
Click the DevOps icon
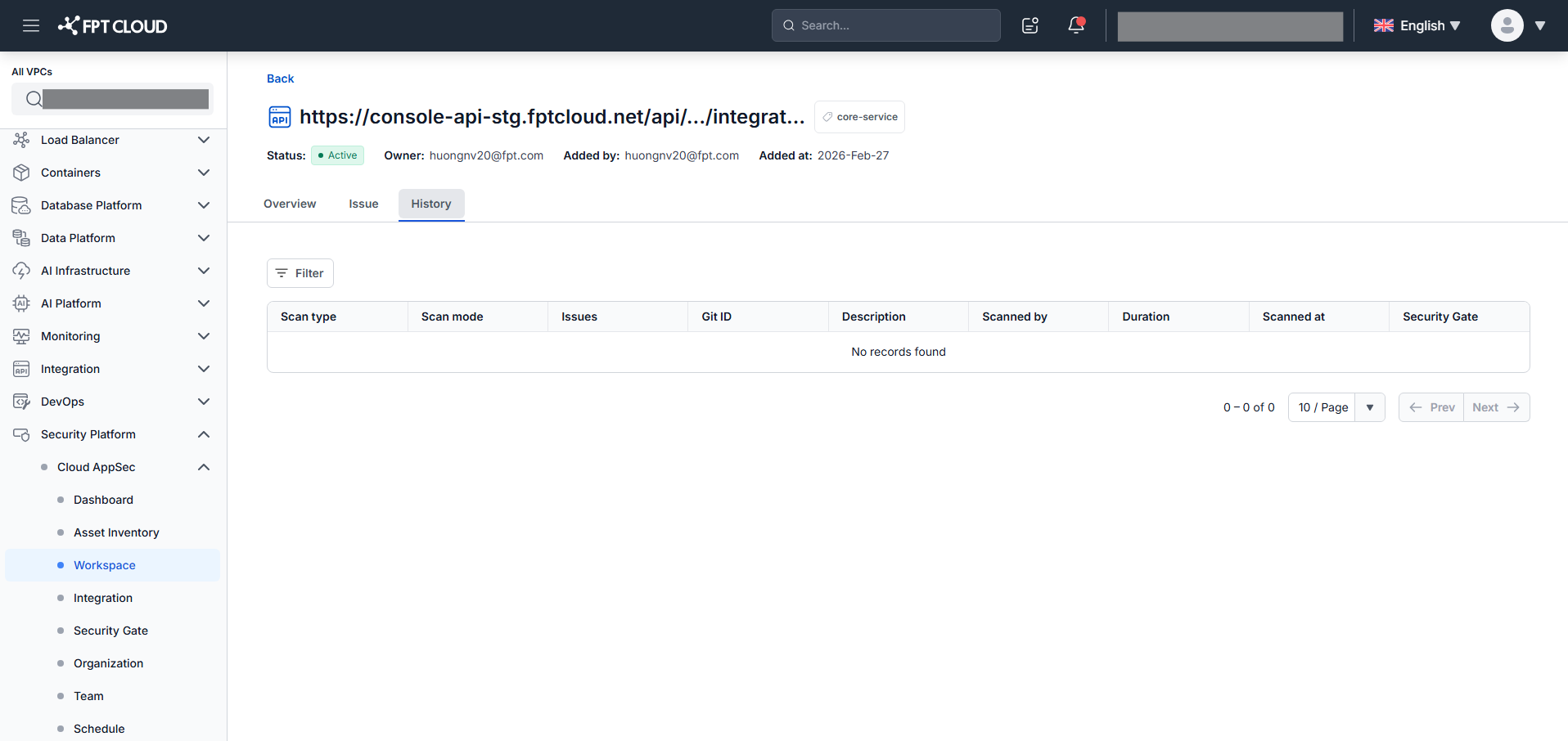(21, 402)
